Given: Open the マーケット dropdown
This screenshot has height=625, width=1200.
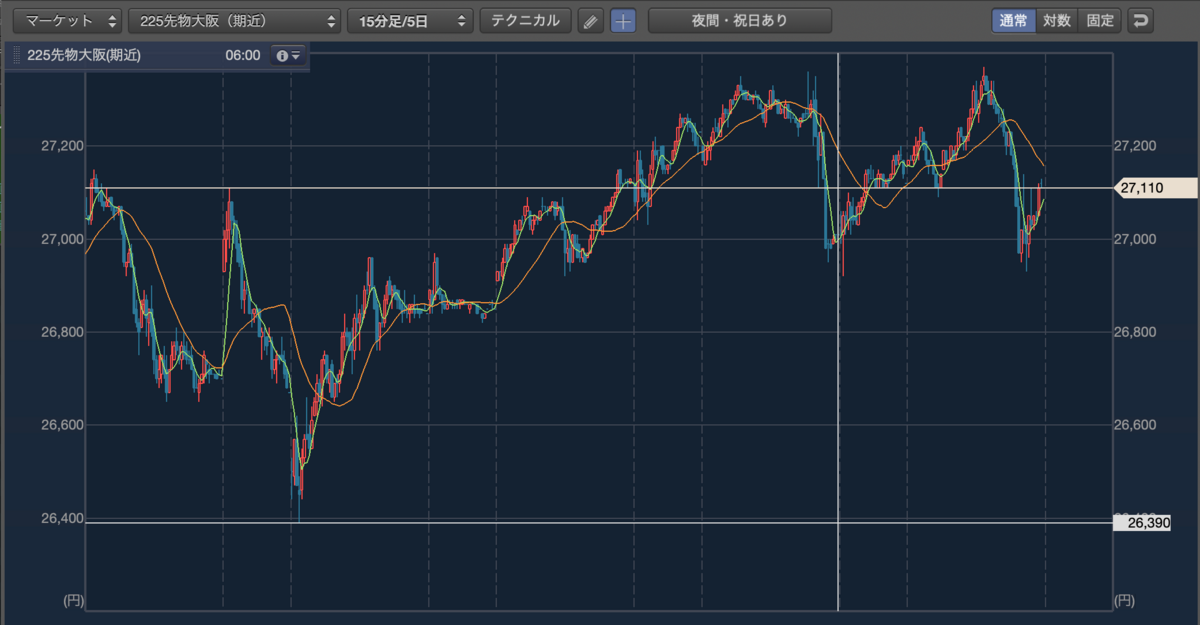Looking at the screenshot, I should click(x=68, y=21).
